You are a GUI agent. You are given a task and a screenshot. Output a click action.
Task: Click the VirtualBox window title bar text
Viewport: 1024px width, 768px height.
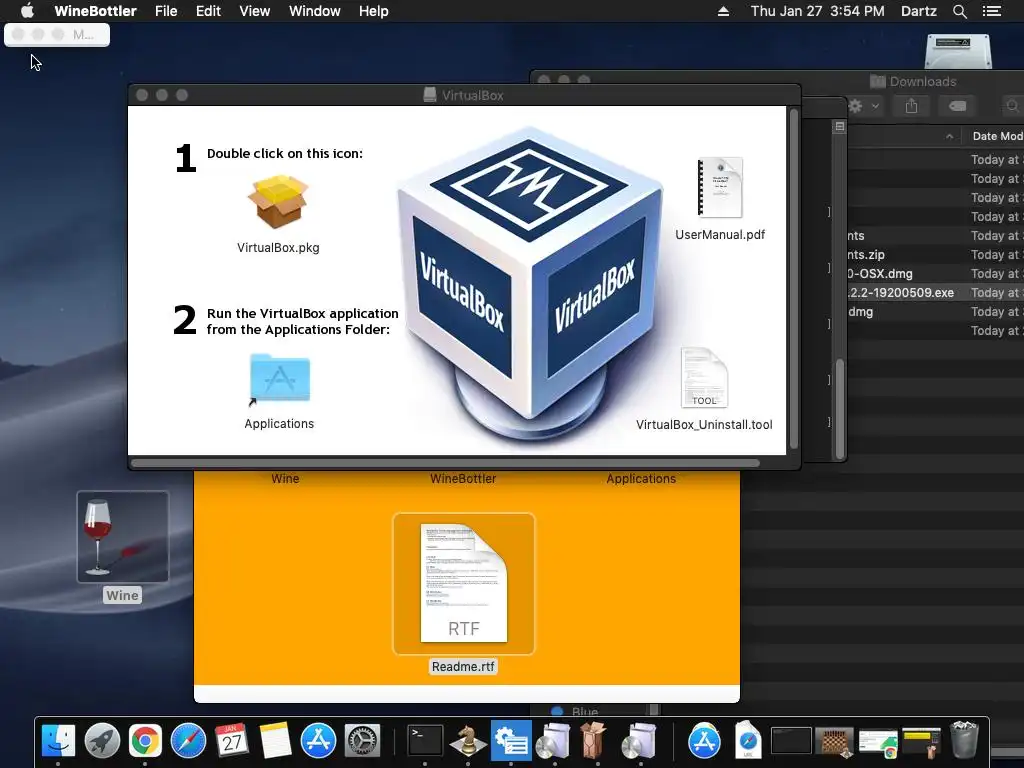coord(473,95)
